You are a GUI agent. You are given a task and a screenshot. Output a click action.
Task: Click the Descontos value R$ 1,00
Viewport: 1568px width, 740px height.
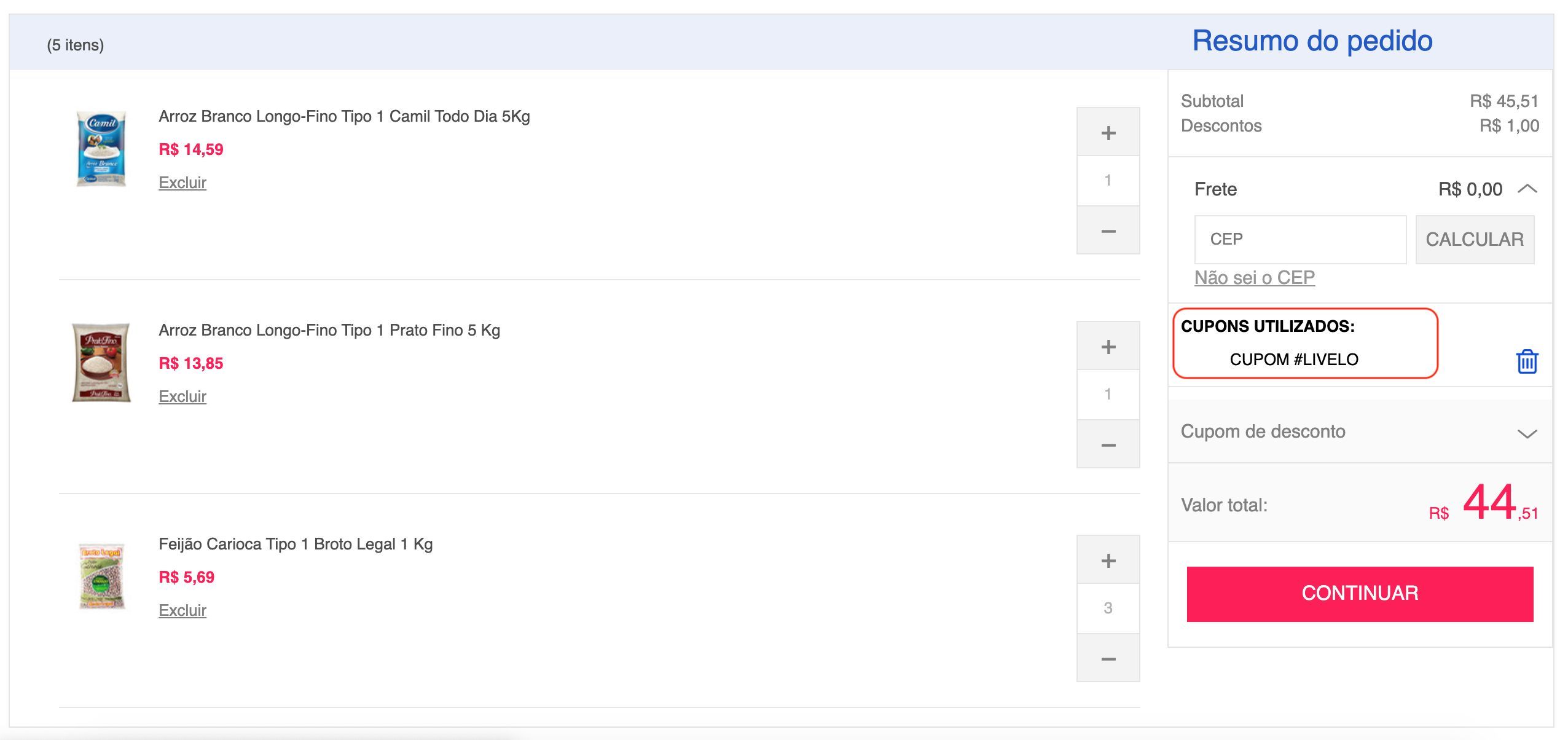click(x=1509, y=125)
